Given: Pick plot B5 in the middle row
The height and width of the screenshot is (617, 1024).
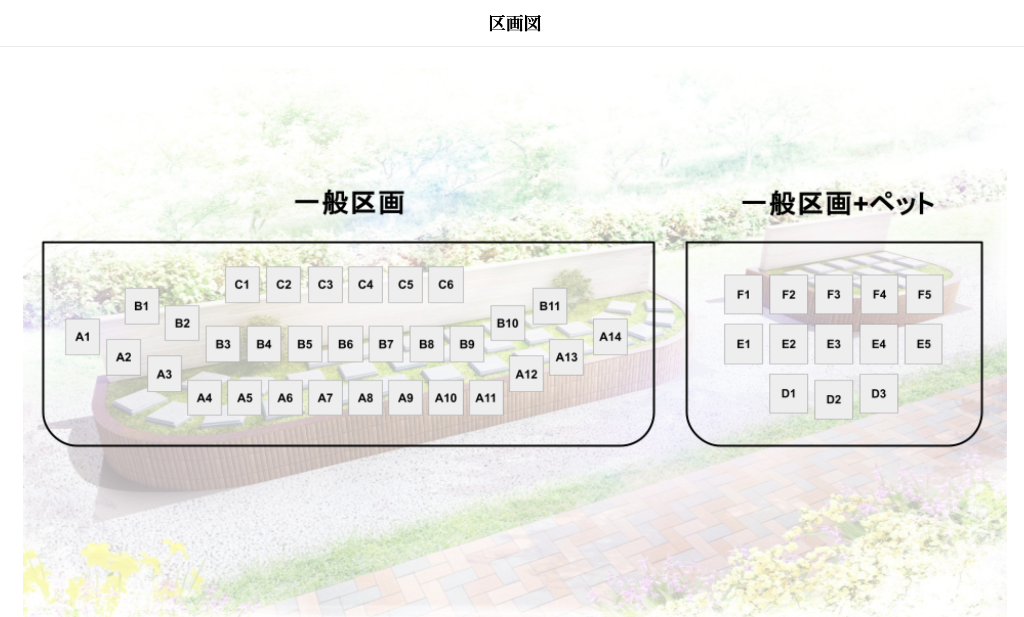Looking at the screenshot, I should click(305, 344).
